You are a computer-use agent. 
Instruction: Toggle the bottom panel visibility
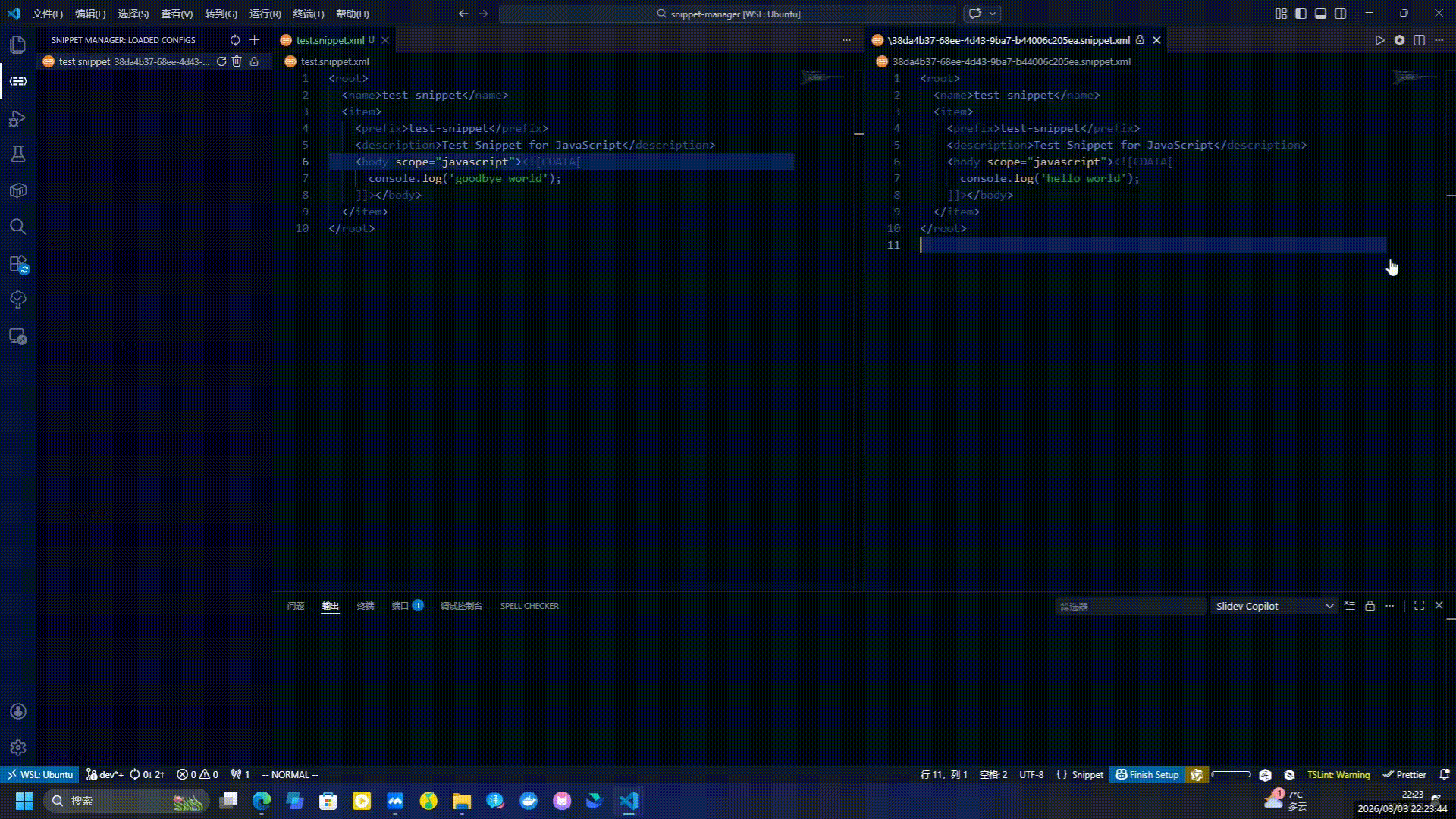1321,13
